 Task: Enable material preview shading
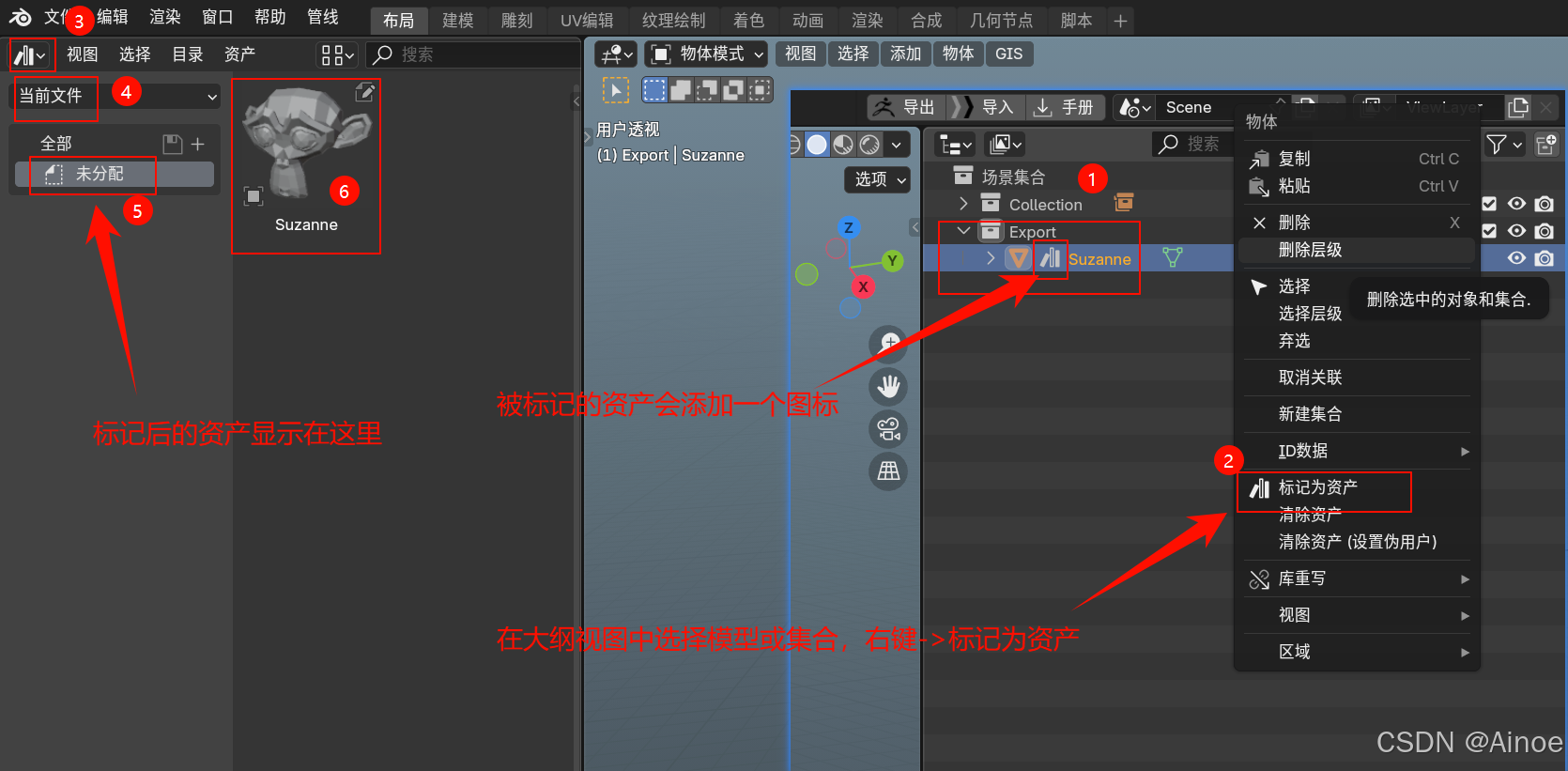[x=844, y=145]
